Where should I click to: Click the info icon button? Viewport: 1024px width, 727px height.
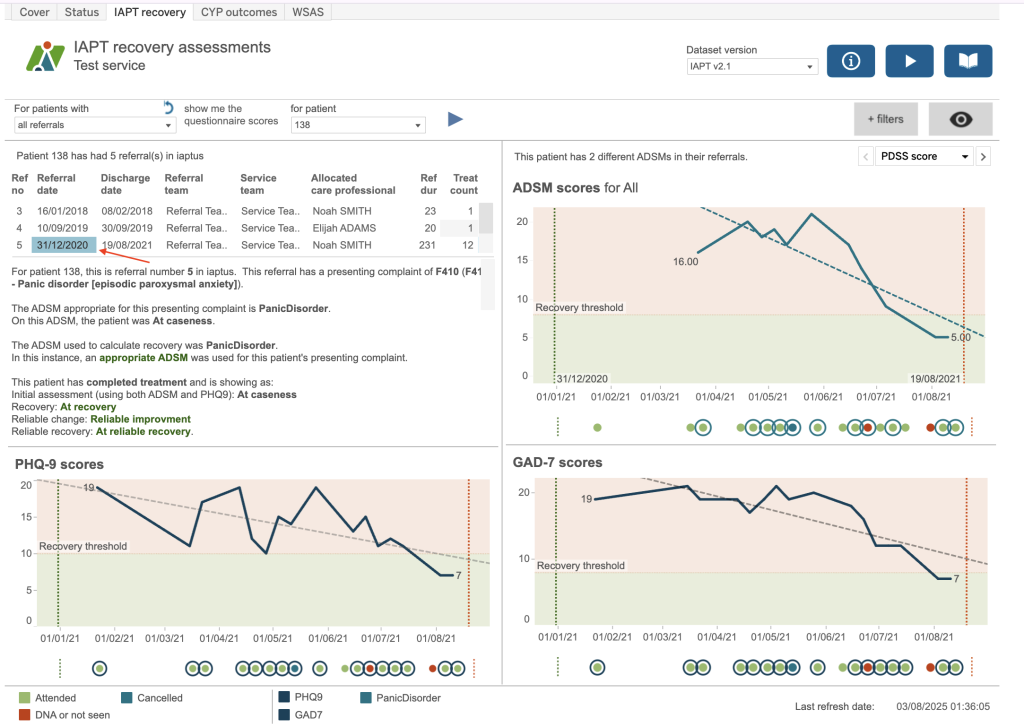[x=851, y=61]
